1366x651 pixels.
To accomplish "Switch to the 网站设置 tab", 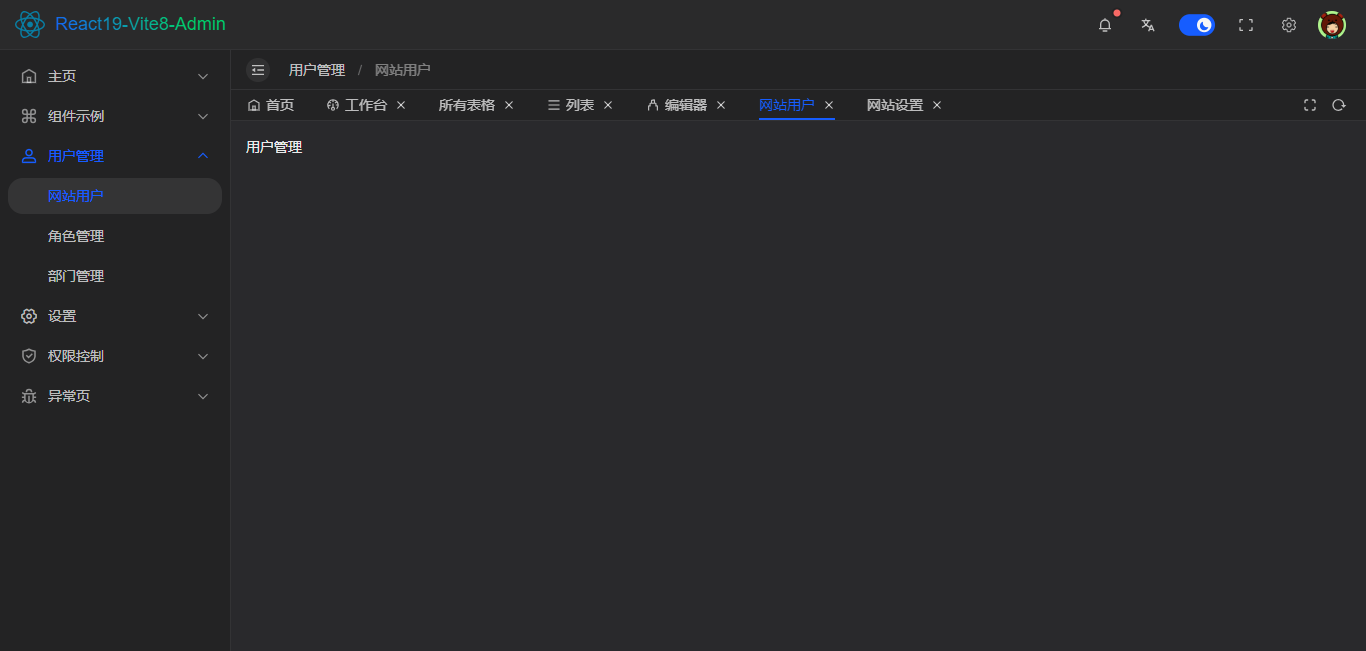I will (x=895, y=105).
